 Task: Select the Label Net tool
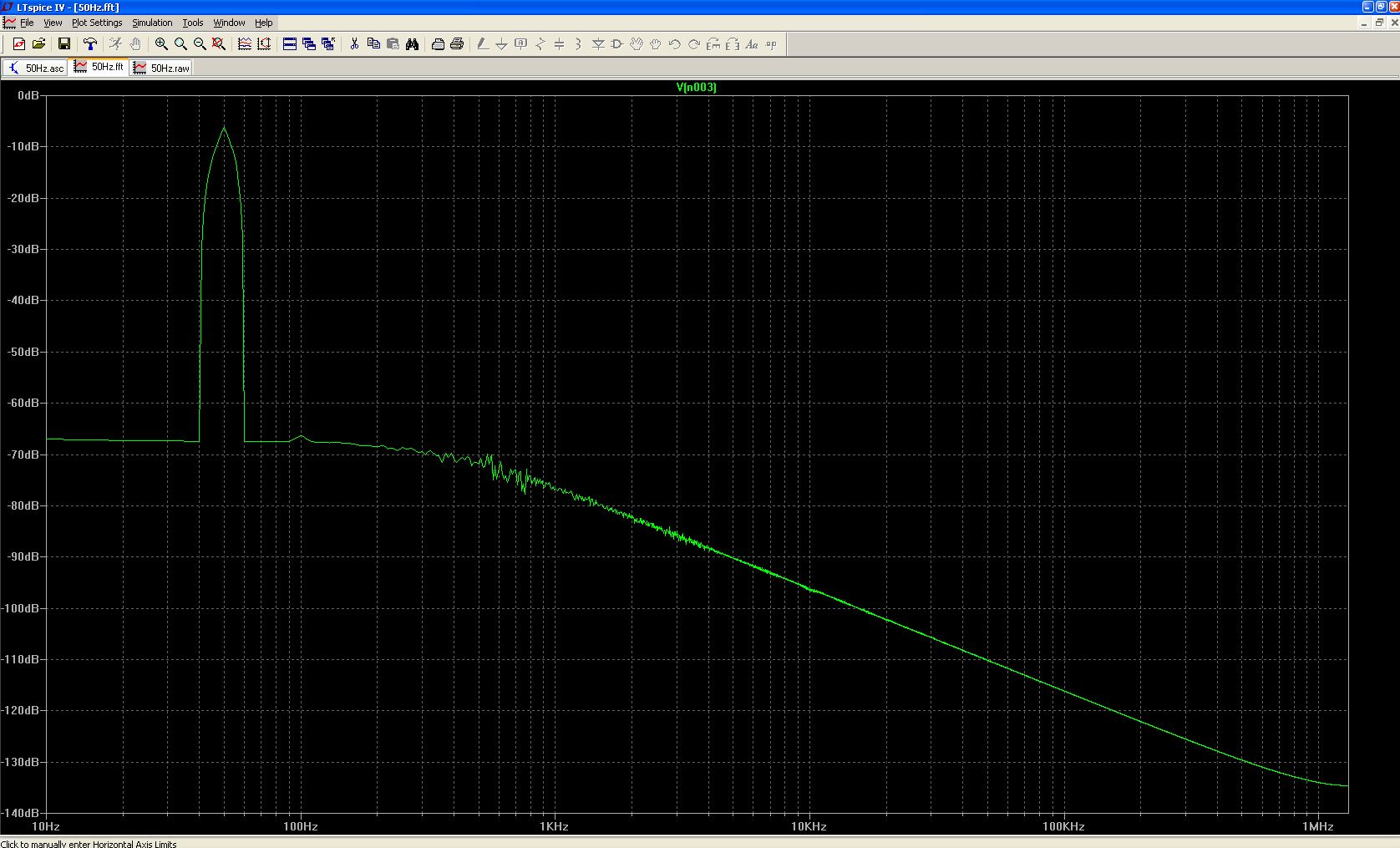pyautogui.click(x=520, y=44)
